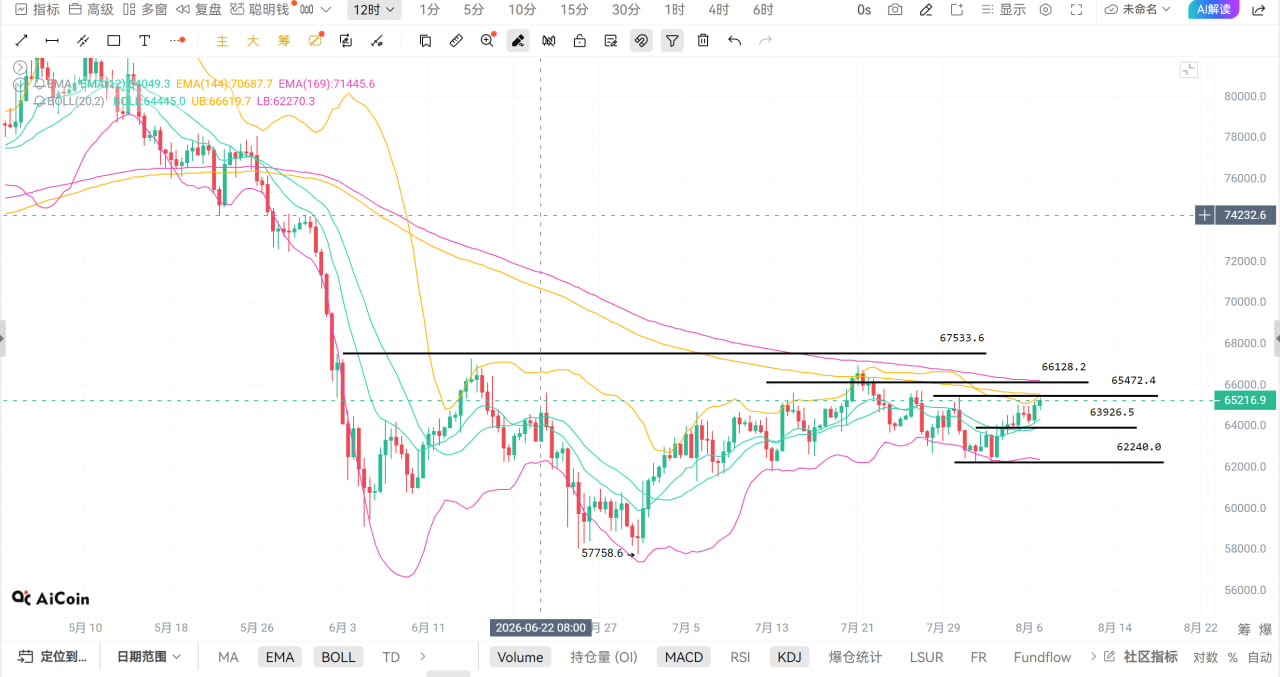This screenshot has height=677, width=1280.
Task: Switch to 4时 timeframe
Action: click(718, 10)
